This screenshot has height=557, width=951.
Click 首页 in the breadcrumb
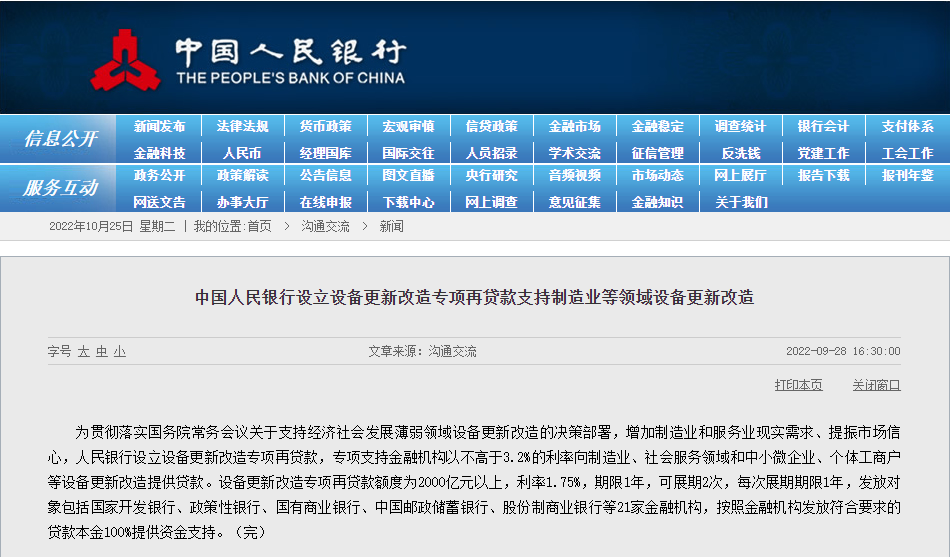(x=260, y=226)
